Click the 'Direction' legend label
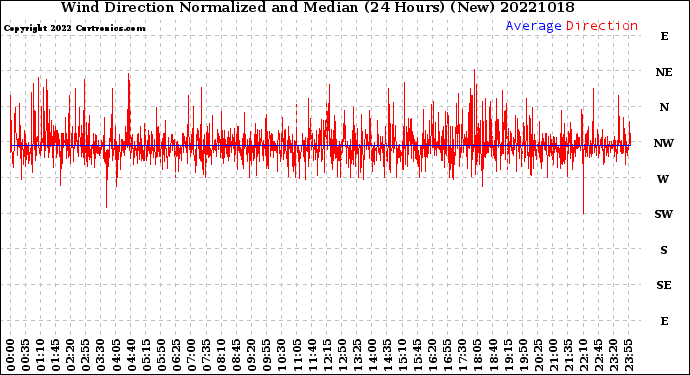 pyautogui.click(x=602, y=26)
